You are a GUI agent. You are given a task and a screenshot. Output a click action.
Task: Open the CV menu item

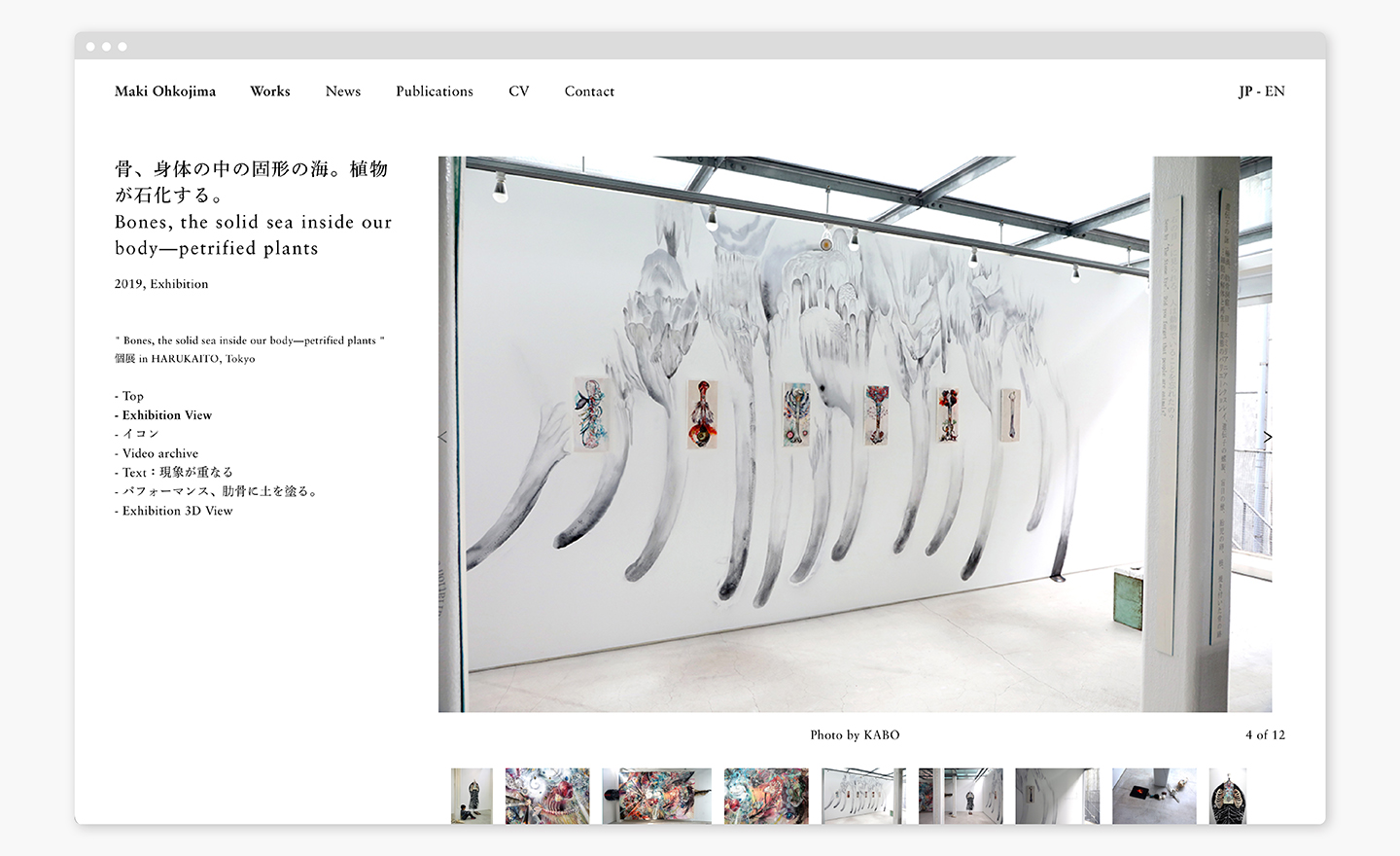pos(519,91)
